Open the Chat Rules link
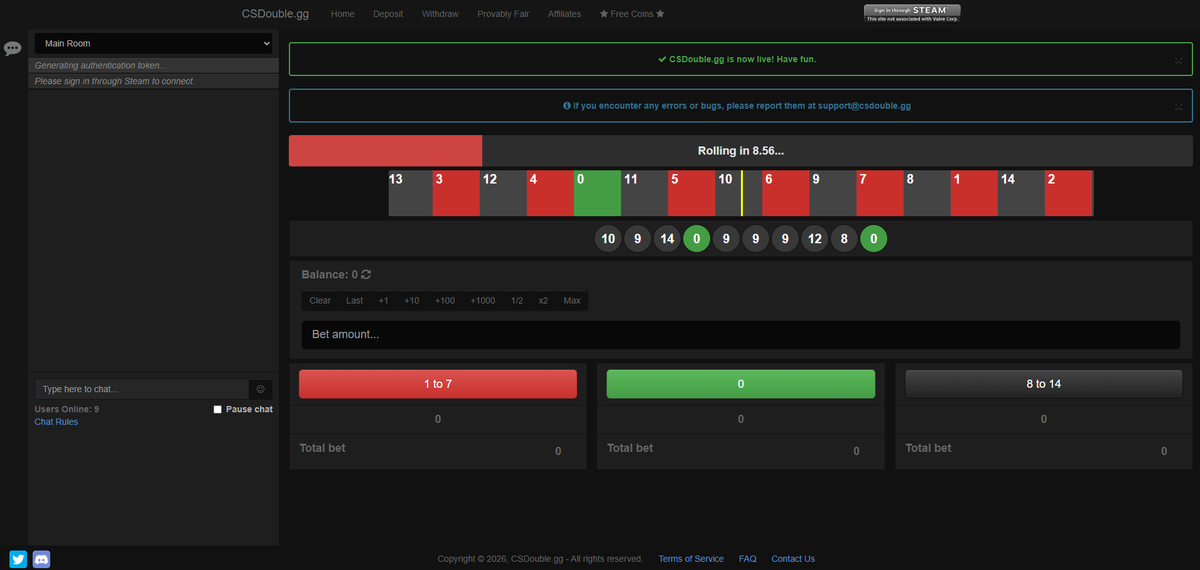Viewport: 1200px width, 570px height. point(56,422)
